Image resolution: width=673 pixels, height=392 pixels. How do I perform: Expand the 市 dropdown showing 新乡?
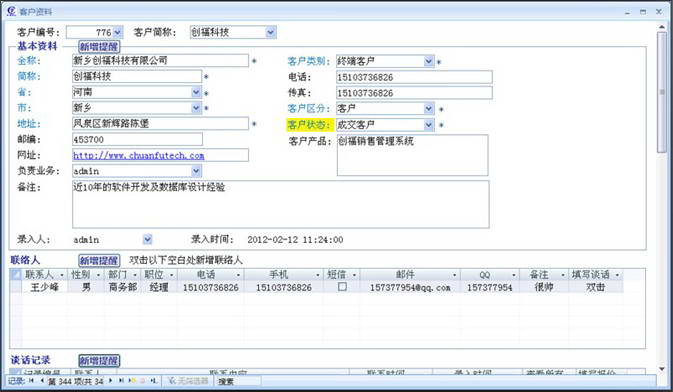[x=196, y=108]
